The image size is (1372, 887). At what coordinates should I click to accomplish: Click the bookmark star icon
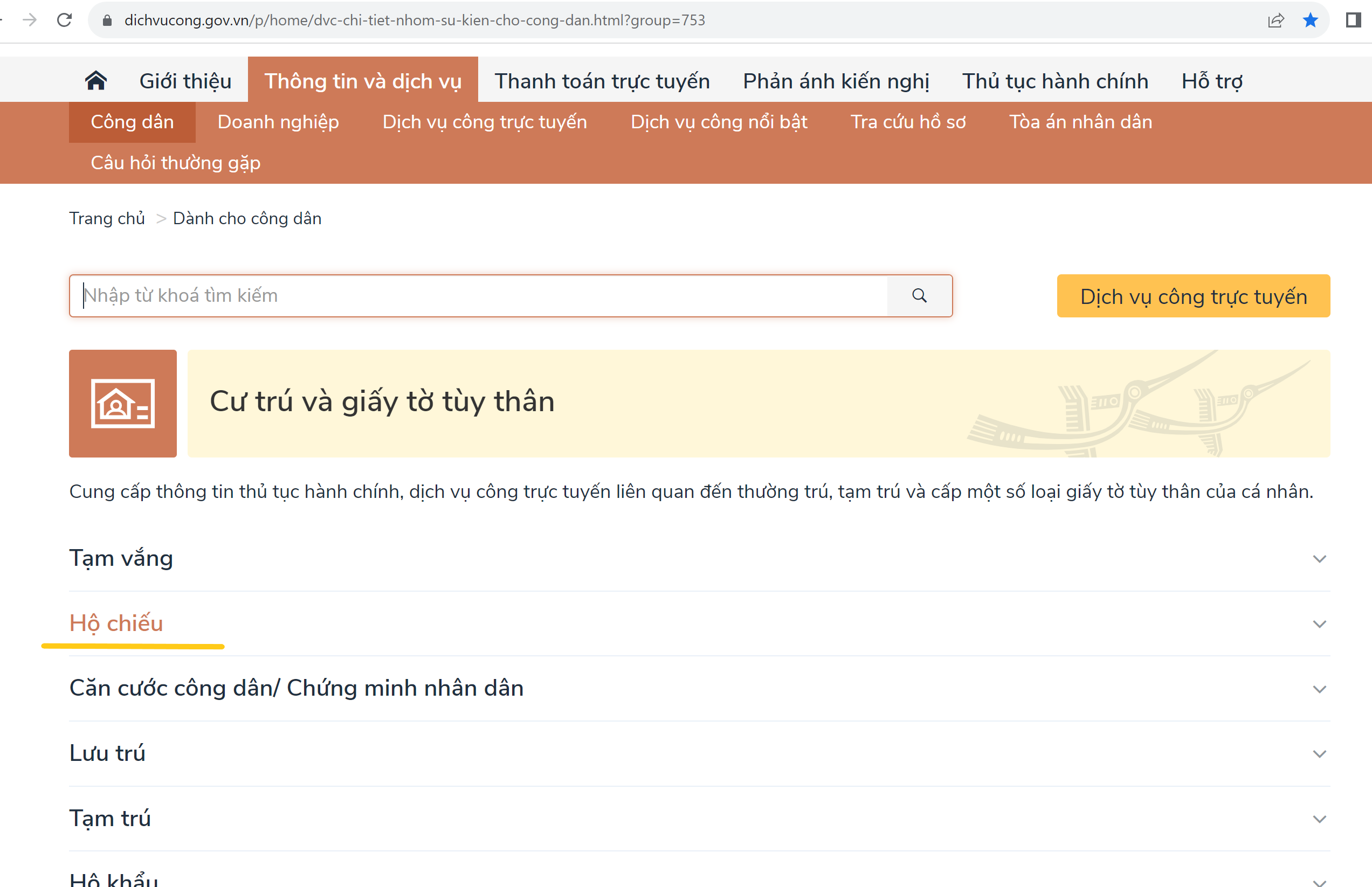tap(1310, 20)
